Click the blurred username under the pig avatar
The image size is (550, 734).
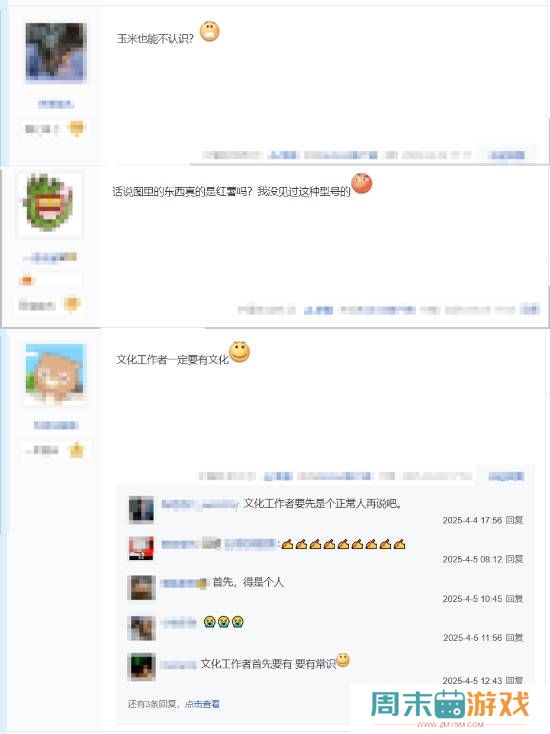pos(56,425)
